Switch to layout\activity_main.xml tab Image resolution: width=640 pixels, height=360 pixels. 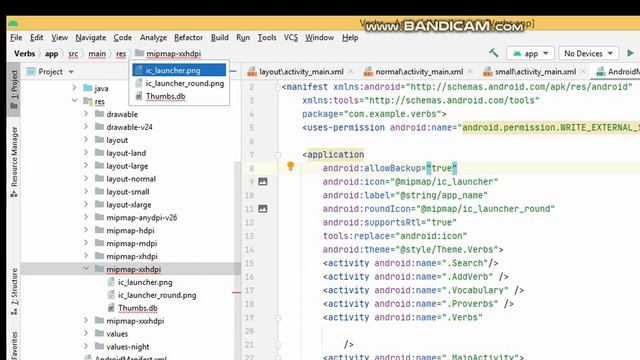coord(301,72)
